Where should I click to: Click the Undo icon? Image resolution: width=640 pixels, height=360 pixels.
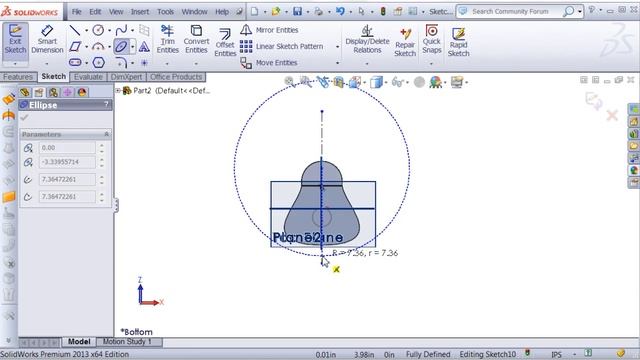340,11
